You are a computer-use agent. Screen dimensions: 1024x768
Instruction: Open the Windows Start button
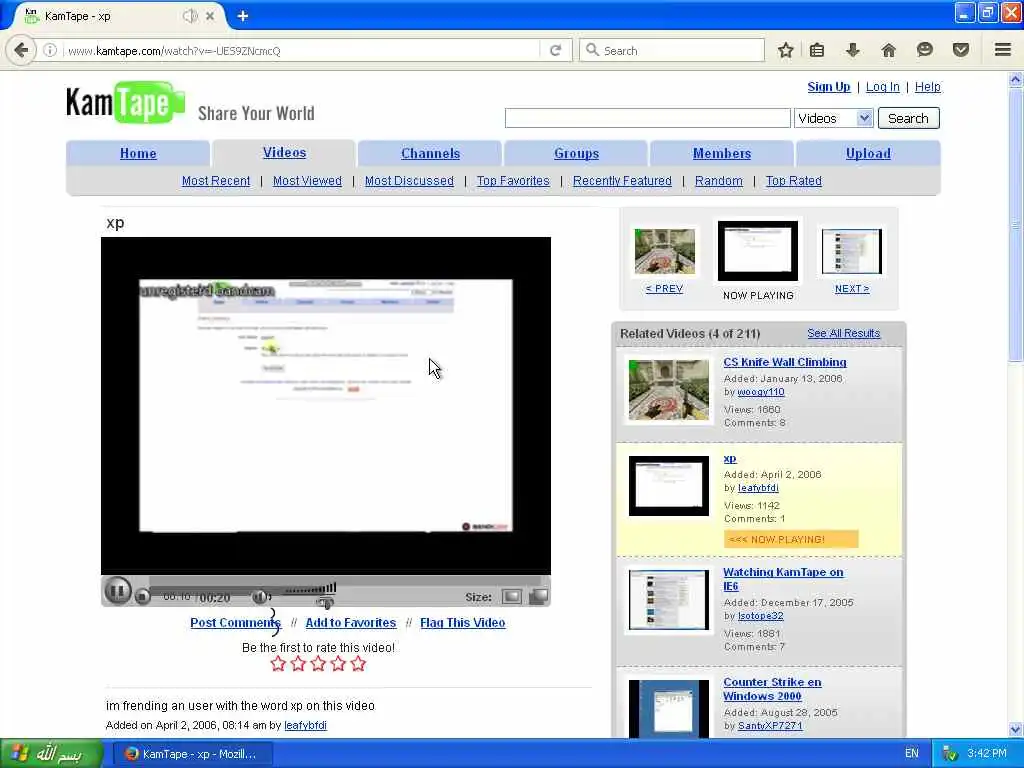[51, 754]
